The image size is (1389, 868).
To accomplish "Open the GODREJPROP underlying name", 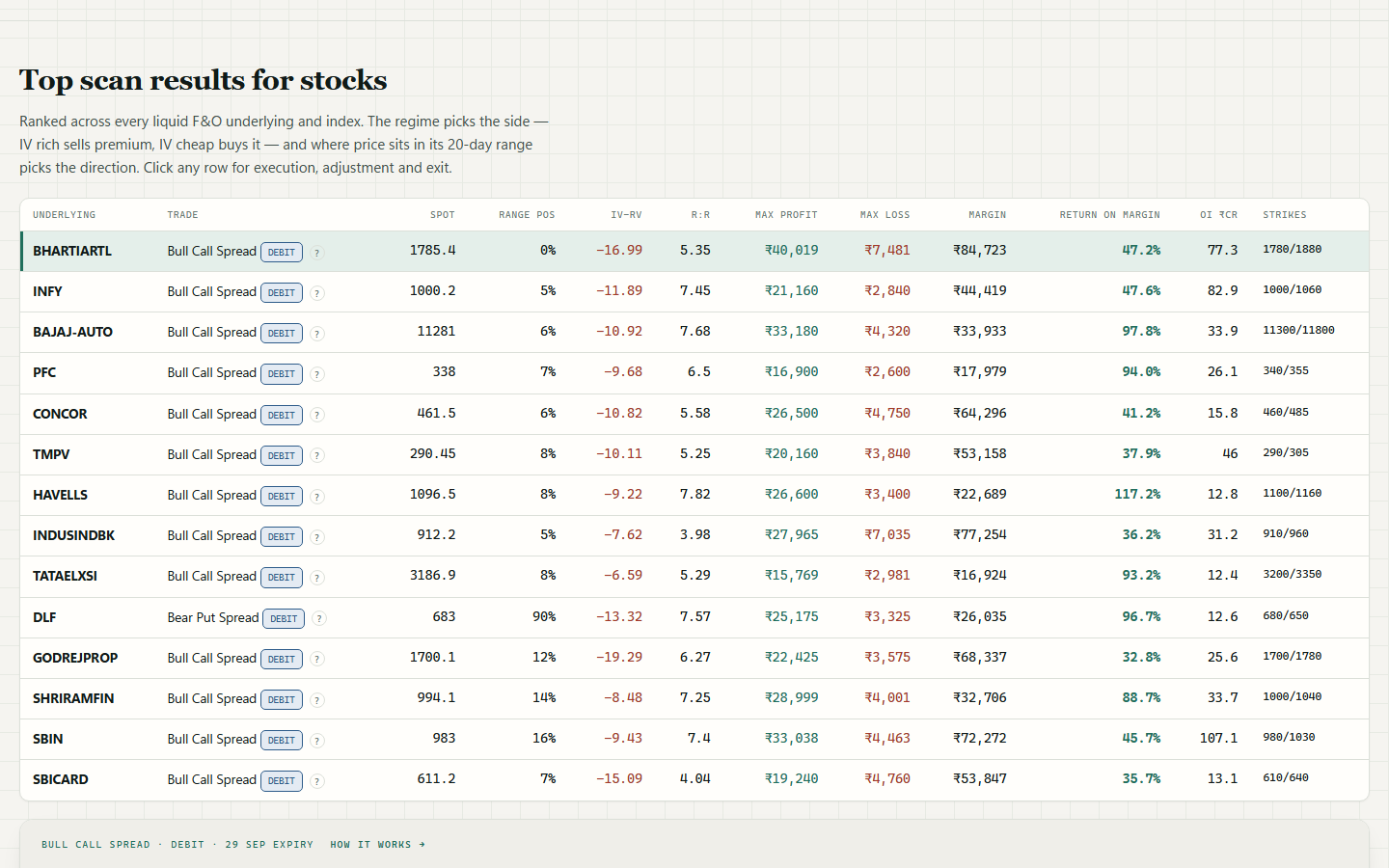I will click(75, 658).
